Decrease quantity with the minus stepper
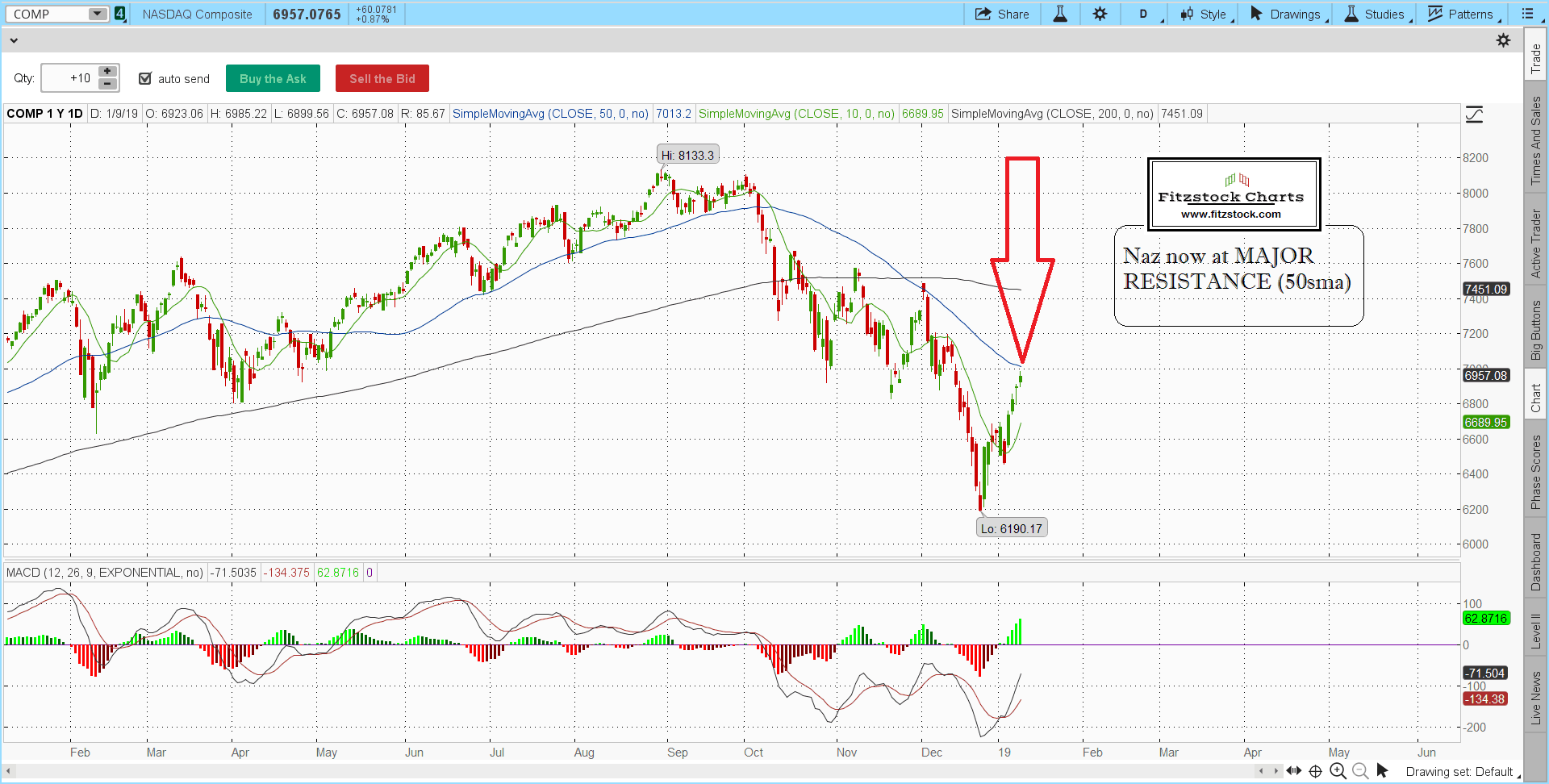The width and height of the screenshot is (1549, 784). pyautogui.click(x=107, y=84)
